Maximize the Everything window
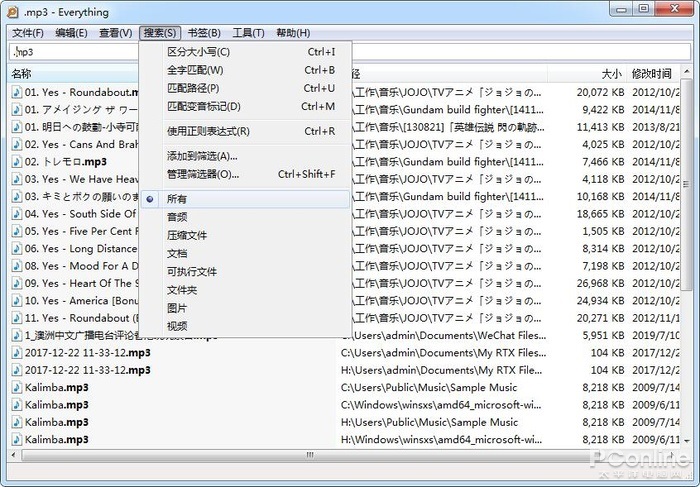Screen dimensions: 700x487 pyautogui.click(x=644, y=9)
